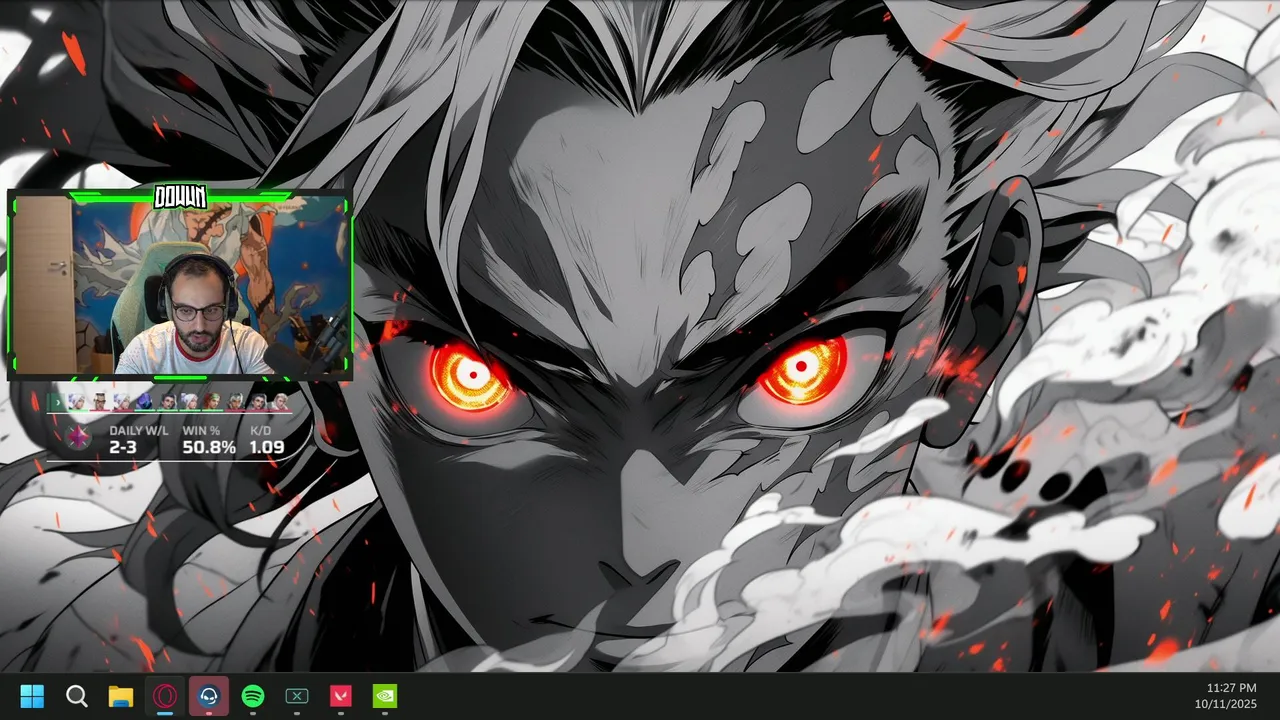Switch to the Opera GX browser

pos(165,696)
